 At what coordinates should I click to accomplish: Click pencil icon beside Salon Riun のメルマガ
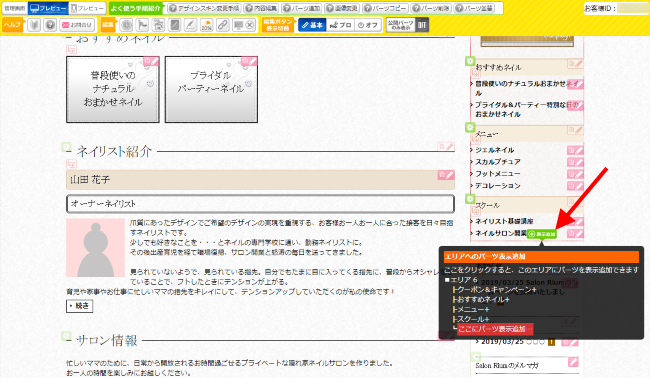(573, 362)
